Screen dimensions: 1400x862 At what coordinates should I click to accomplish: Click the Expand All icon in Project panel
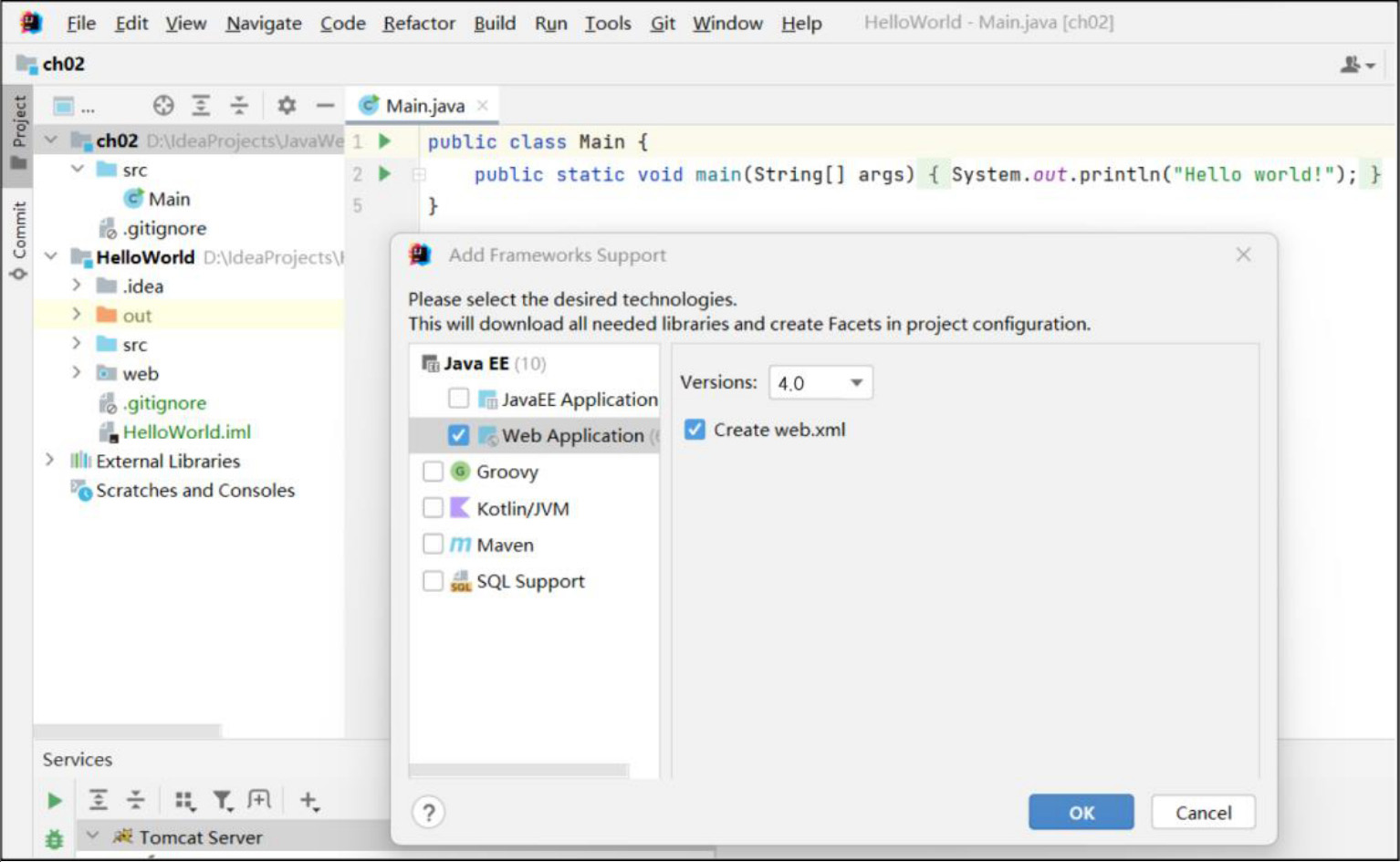[x=201, y=106]
